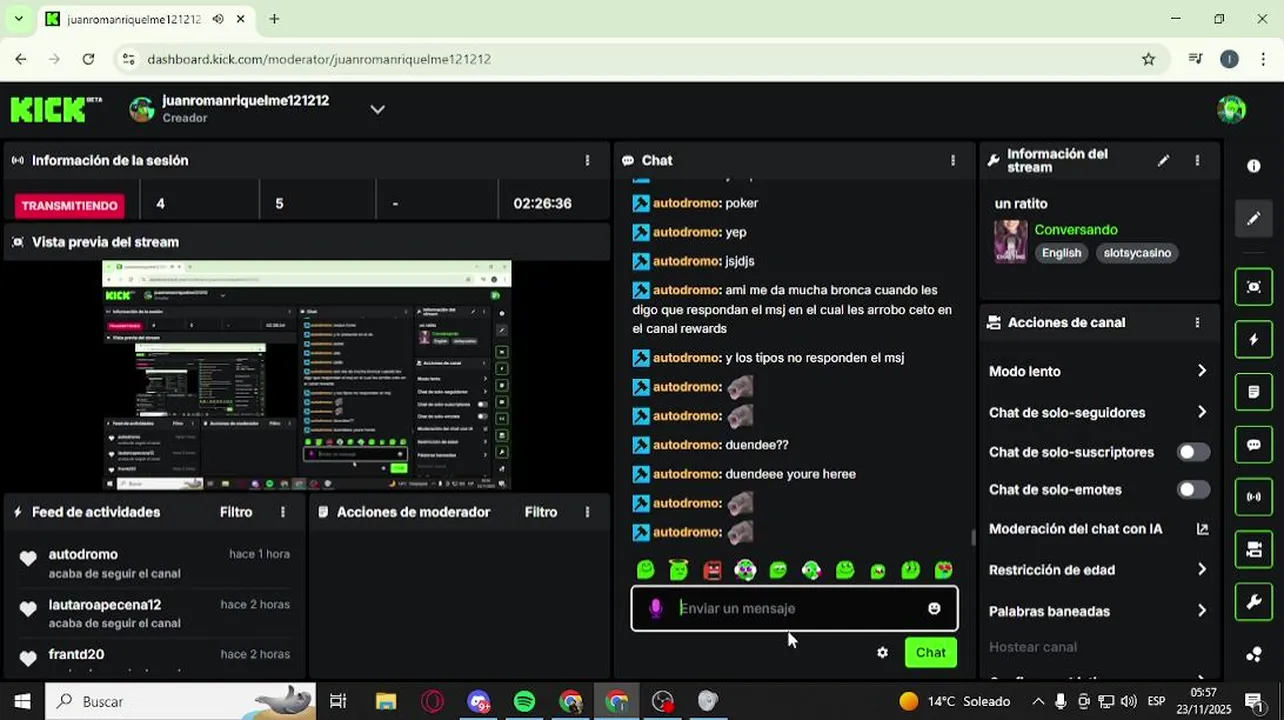The image size is (1284, 720).
Task: Click the chat scrollbar handle
Action: [973, 537]
